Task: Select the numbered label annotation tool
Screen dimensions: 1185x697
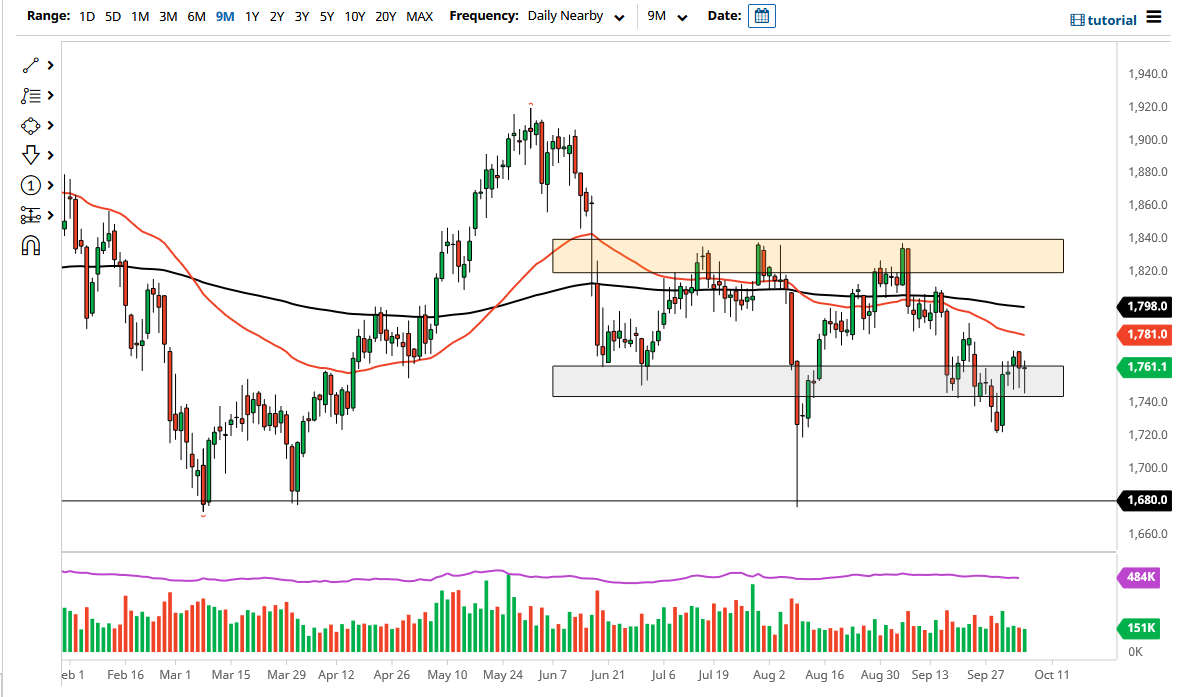Action: click(30, 185)
